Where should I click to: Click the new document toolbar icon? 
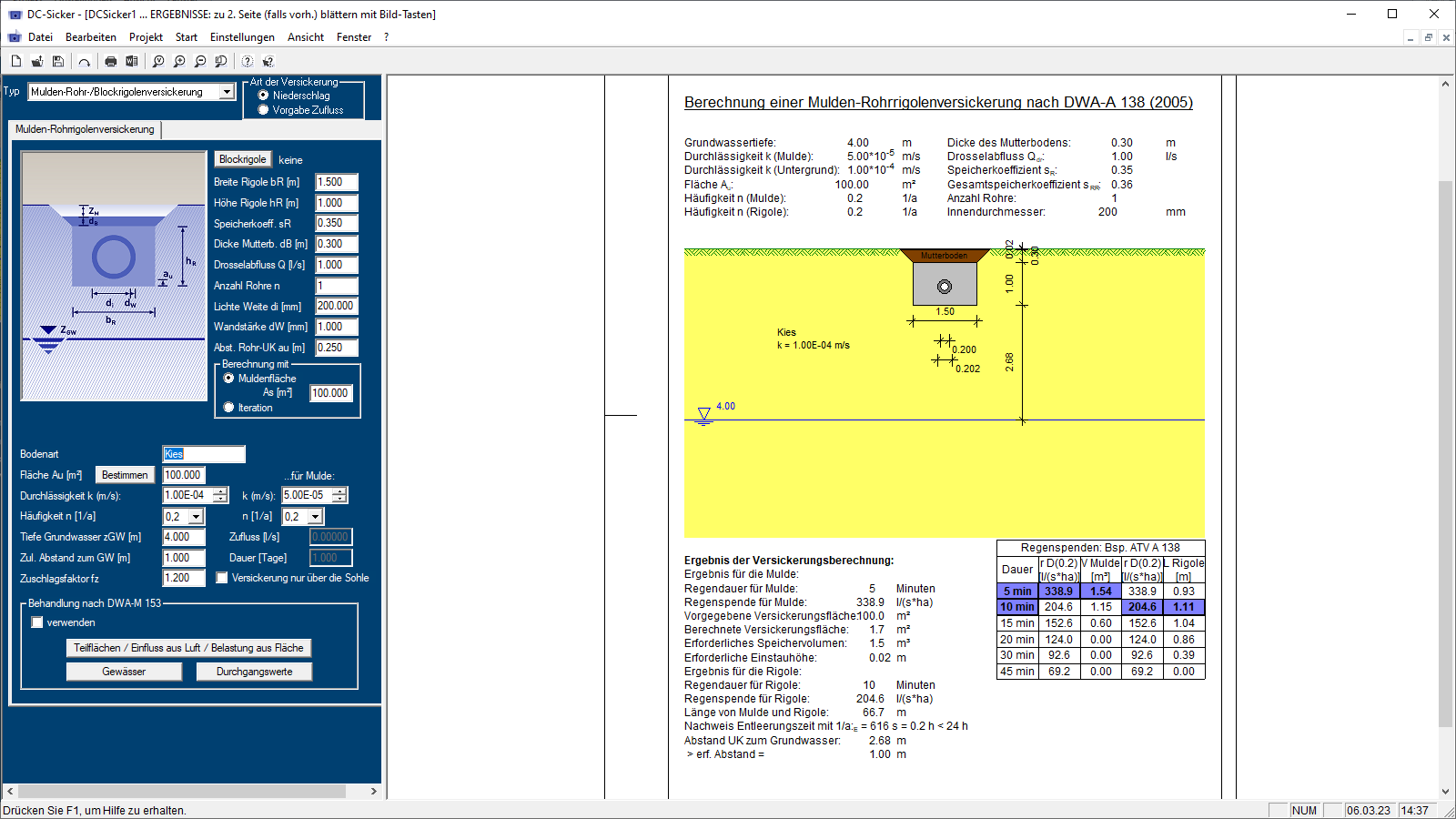[16, 61]
